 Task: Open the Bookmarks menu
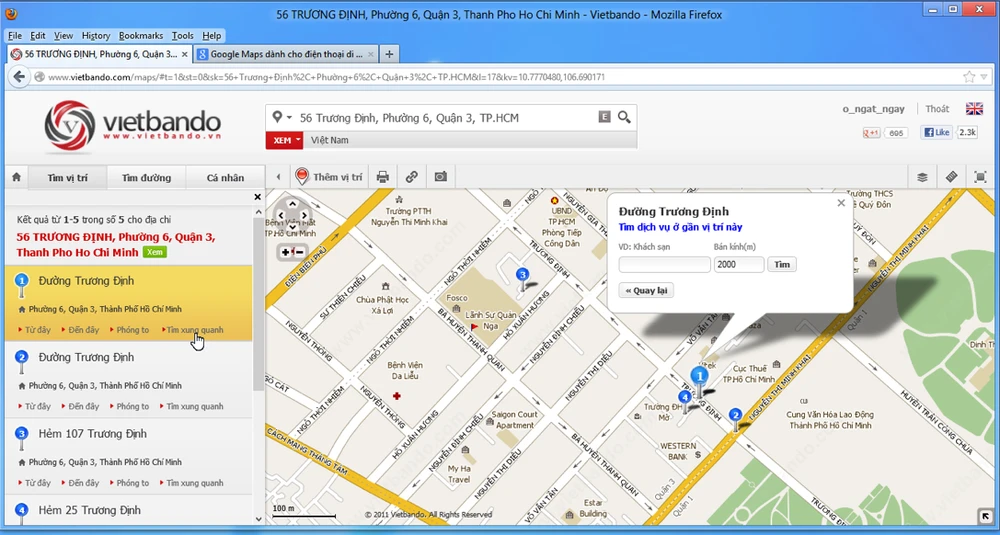140,35
